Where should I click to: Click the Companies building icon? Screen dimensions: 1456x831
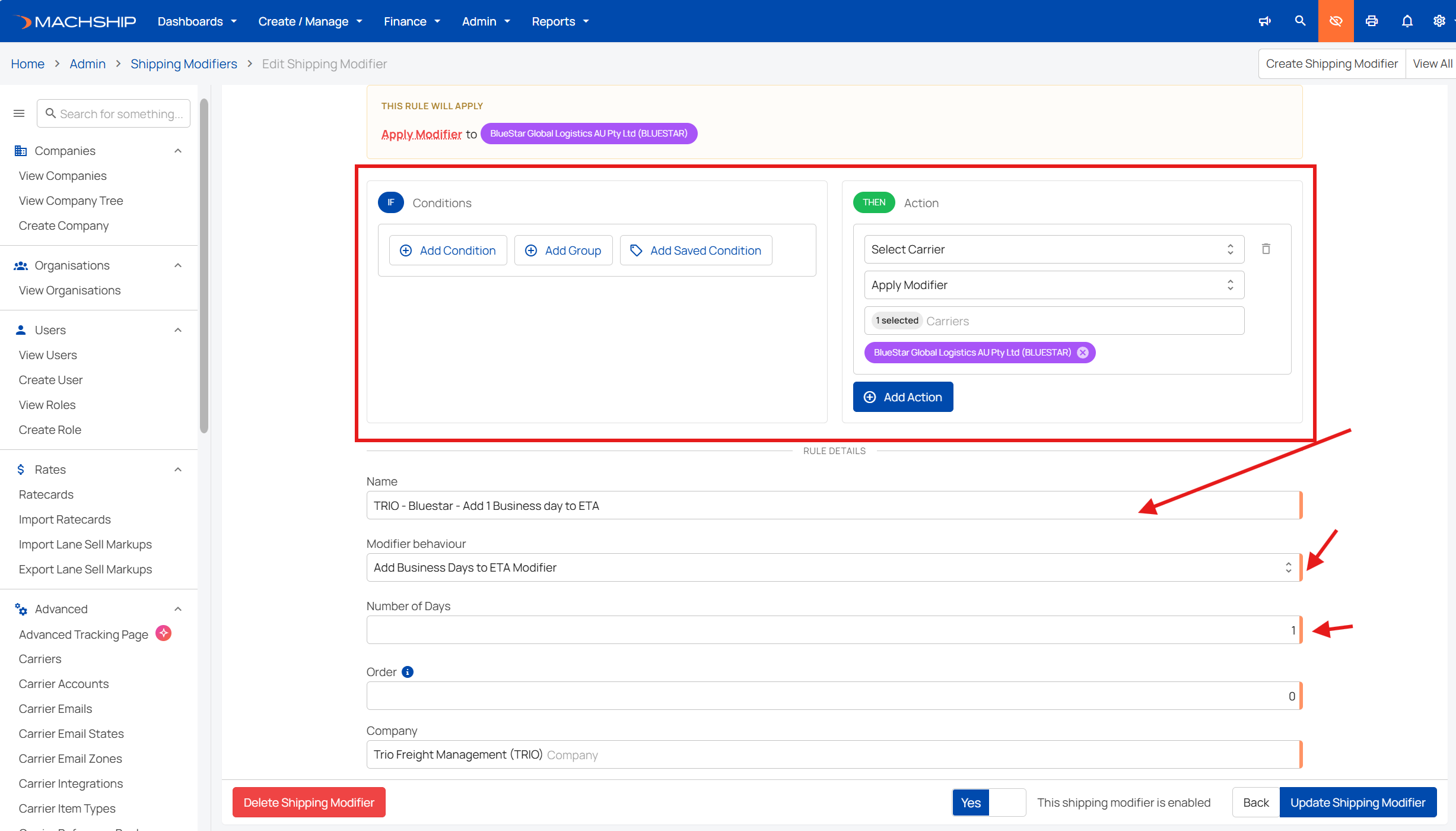(21, 151)
